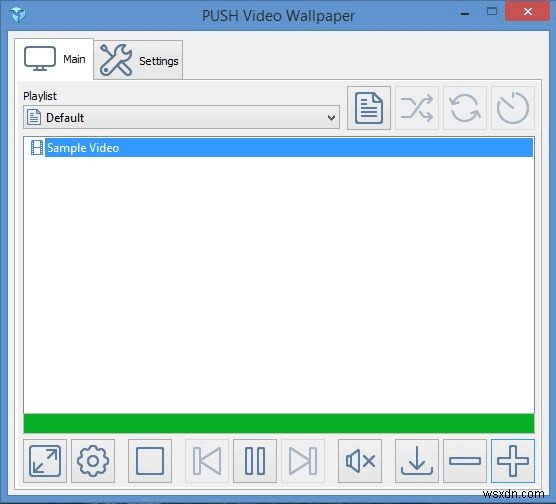Click the film strip icon beside Sample Video
This screenshot has height=504, width=556.
37,148
